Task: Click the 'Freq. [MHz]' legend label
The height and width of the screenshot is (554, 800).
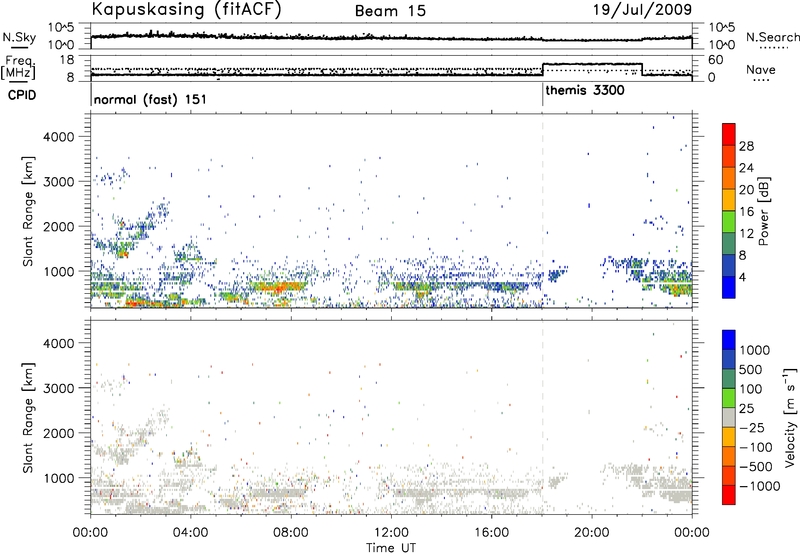Action: [19, 68]
